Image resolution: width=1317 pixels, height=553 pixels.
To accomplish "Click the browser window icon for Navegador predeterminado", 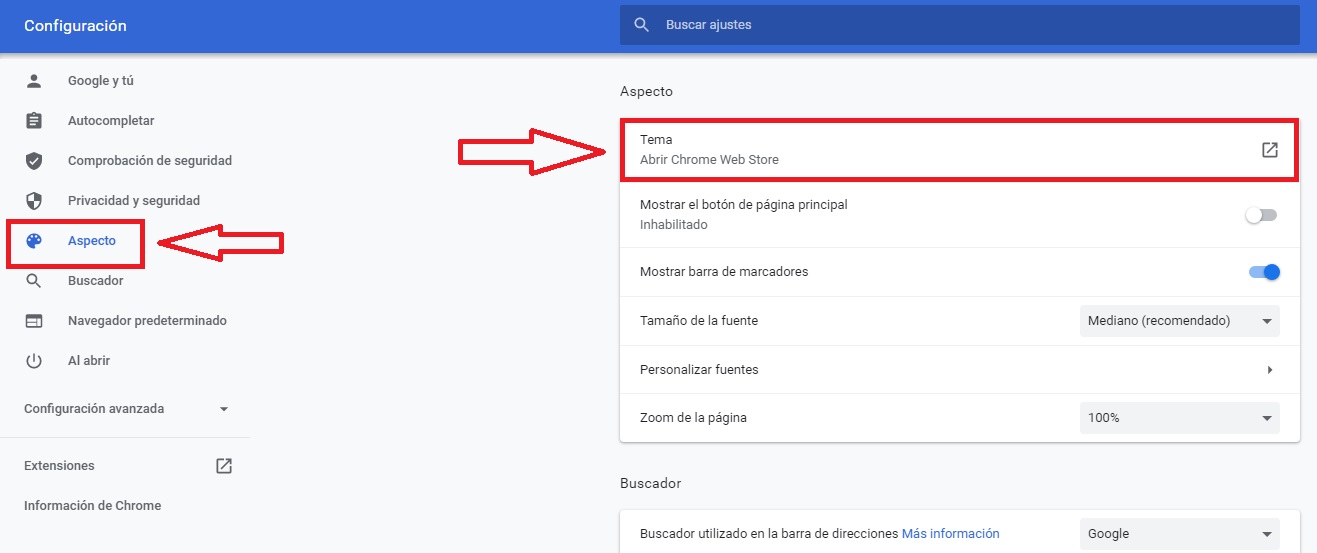I will tap(34, 321).
